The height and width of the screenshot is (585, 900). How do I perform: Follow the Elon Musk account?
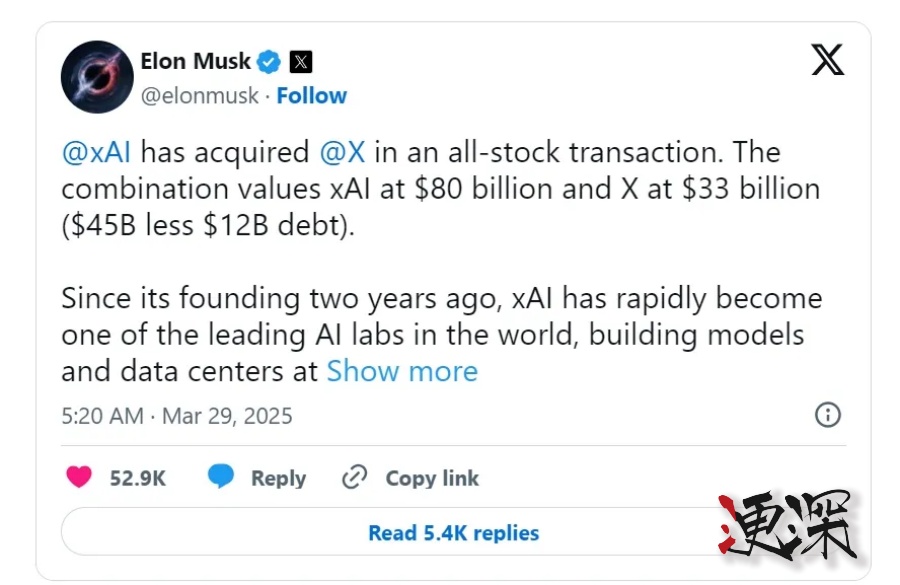[x=312, y=96]
